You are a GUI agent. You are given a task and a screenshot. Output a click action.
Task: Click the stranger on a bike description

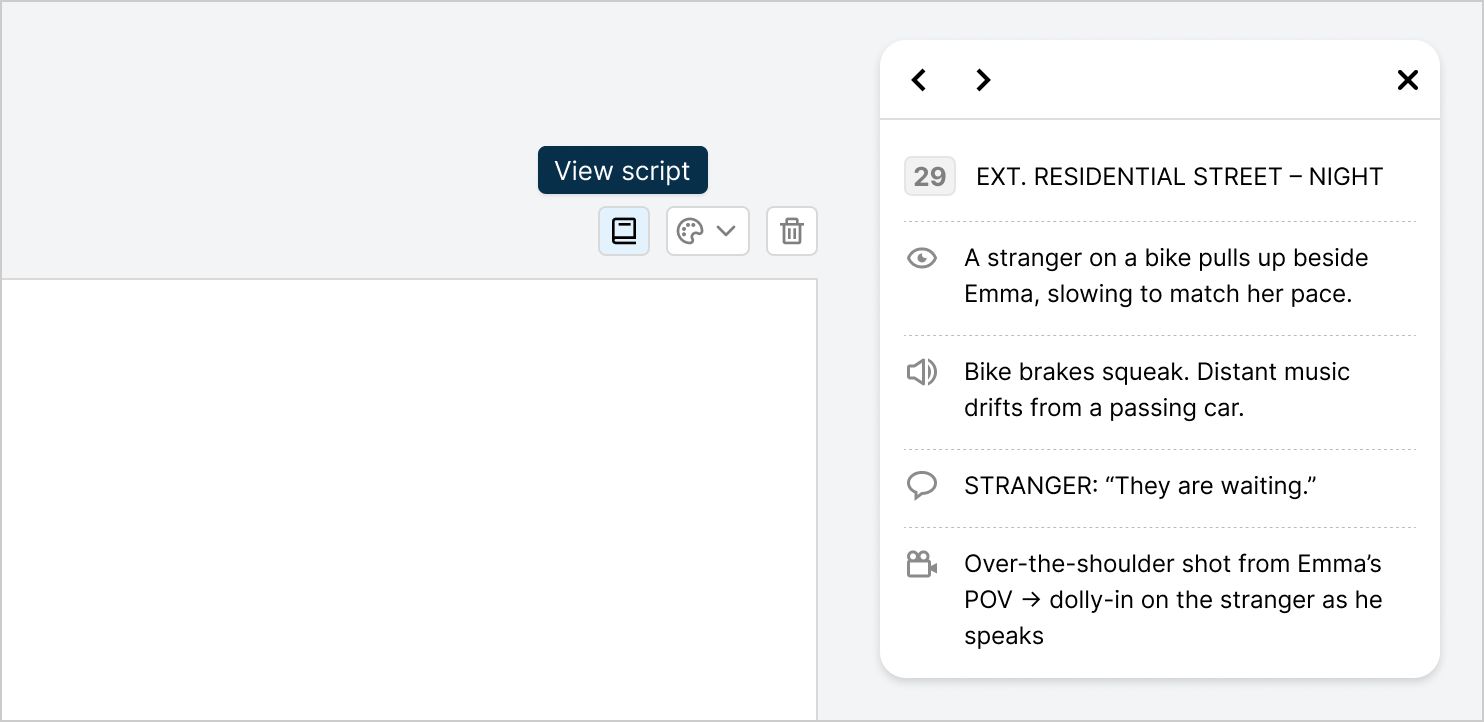tap(1165, 275)
